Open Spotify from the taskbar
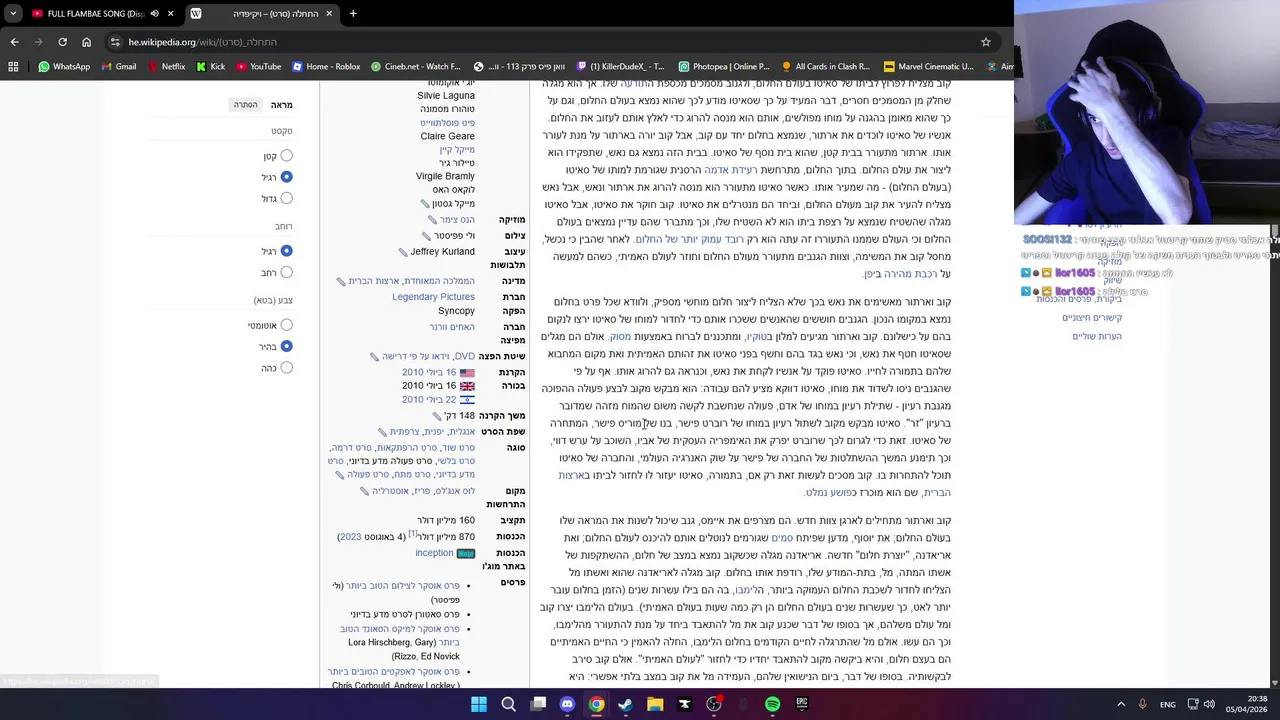Image resolution: width=1280 pixels, height=720 pixels. coord(772,704)
